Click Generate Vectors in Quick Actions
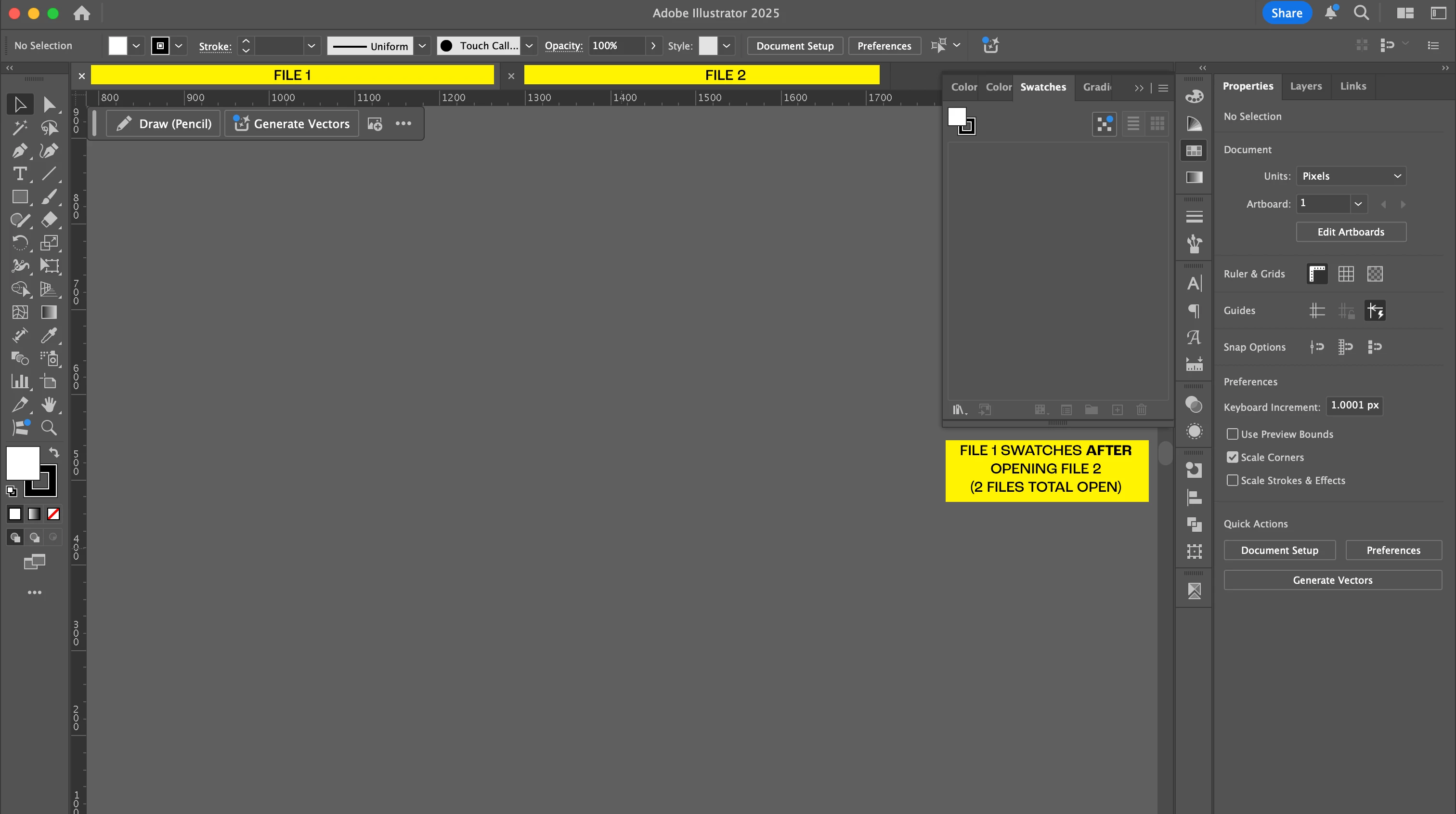The height and width of the screenshot is (814, 1456). tap(1332, 580)
